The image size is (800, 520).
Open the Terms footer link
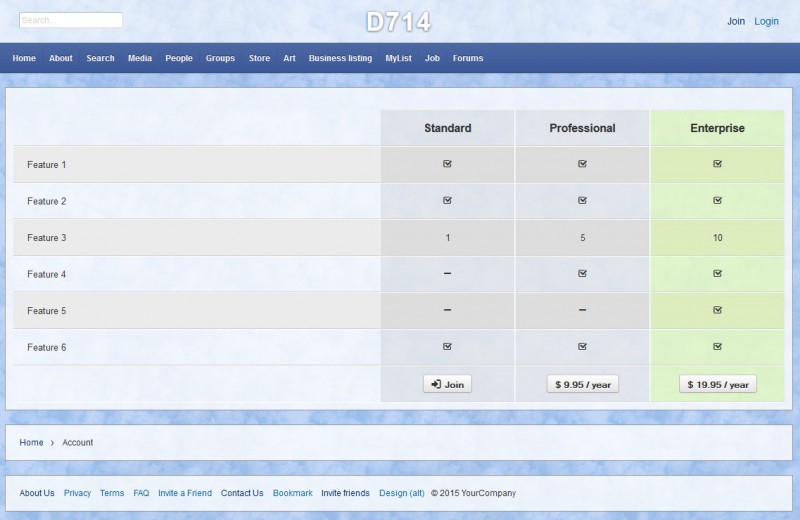click(x=112, y=493)
